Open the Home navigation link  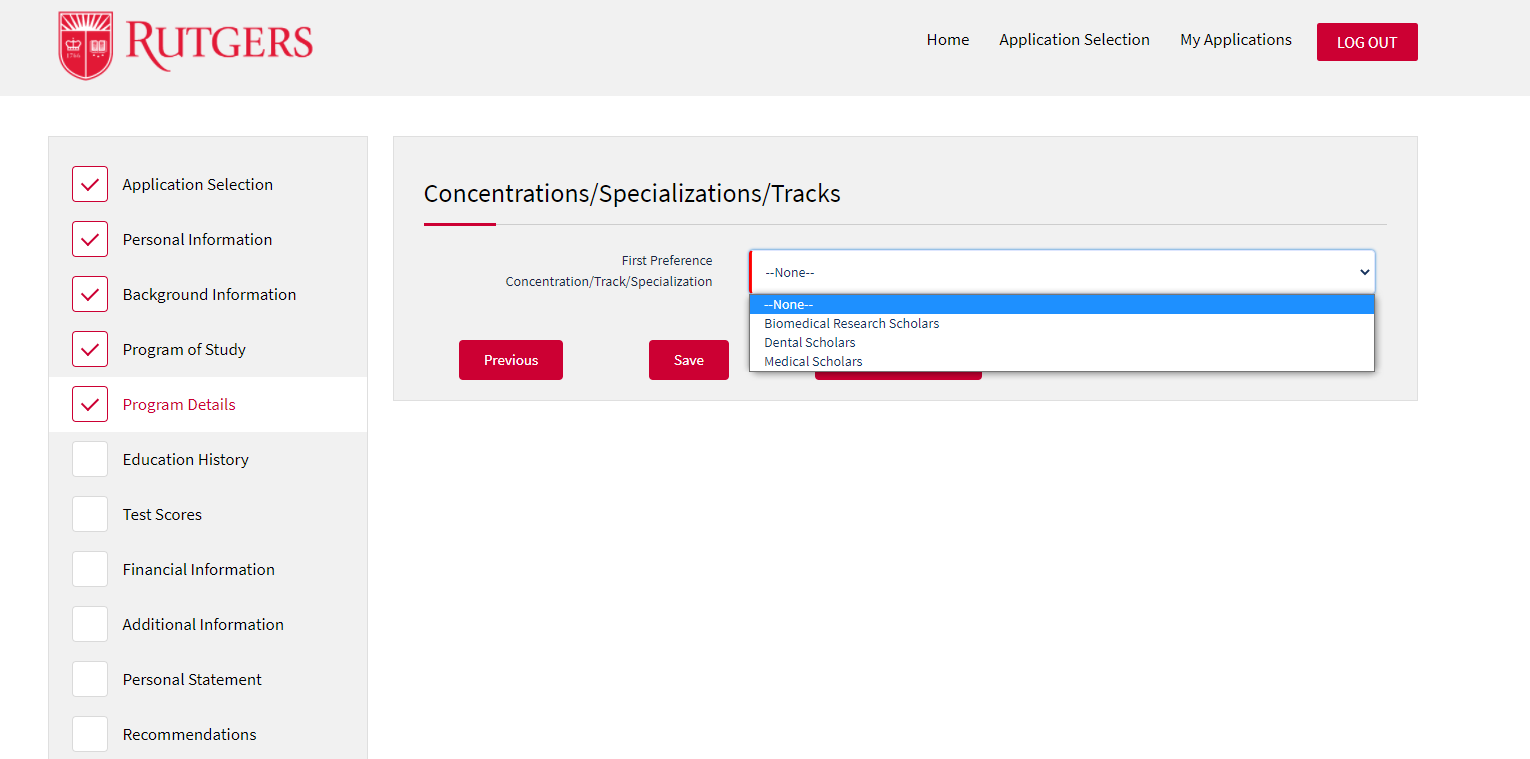click(x=947, y=40)
